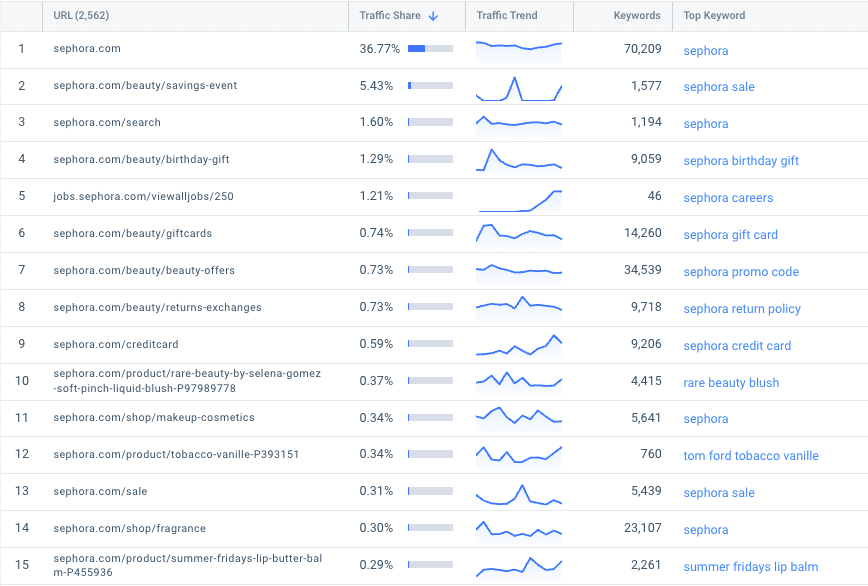The width and height of the screenshot is (868, 586).
Task: Open the 'sephora' keyword for sephora.com/search row
Action: (x=706, y=124)
